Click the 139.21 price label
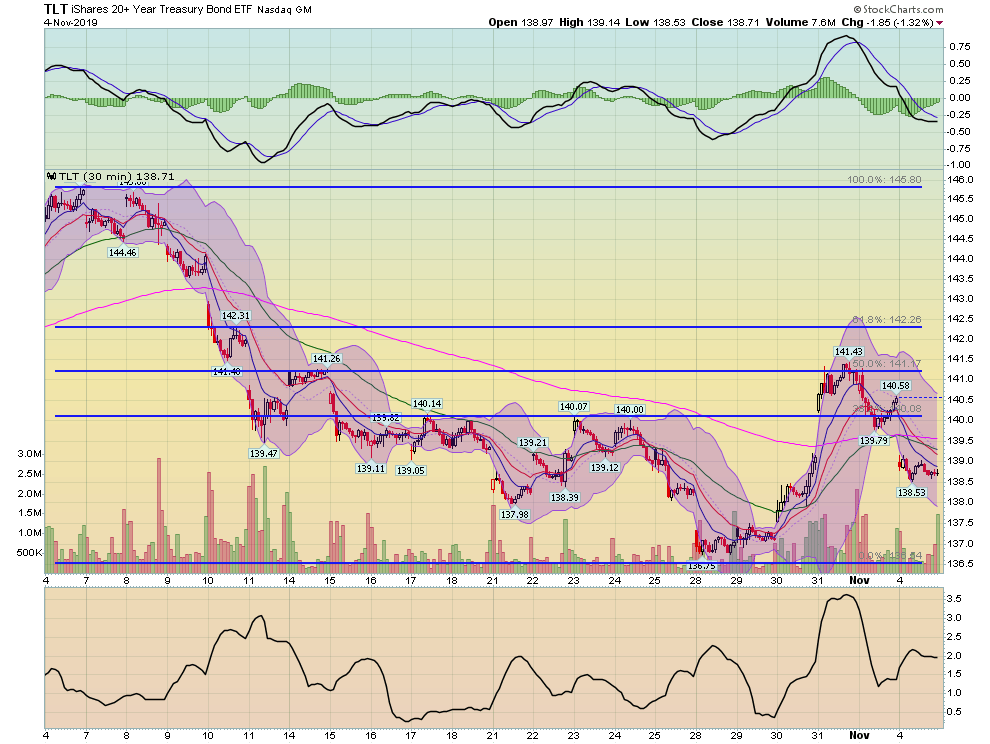 [533, 443]
